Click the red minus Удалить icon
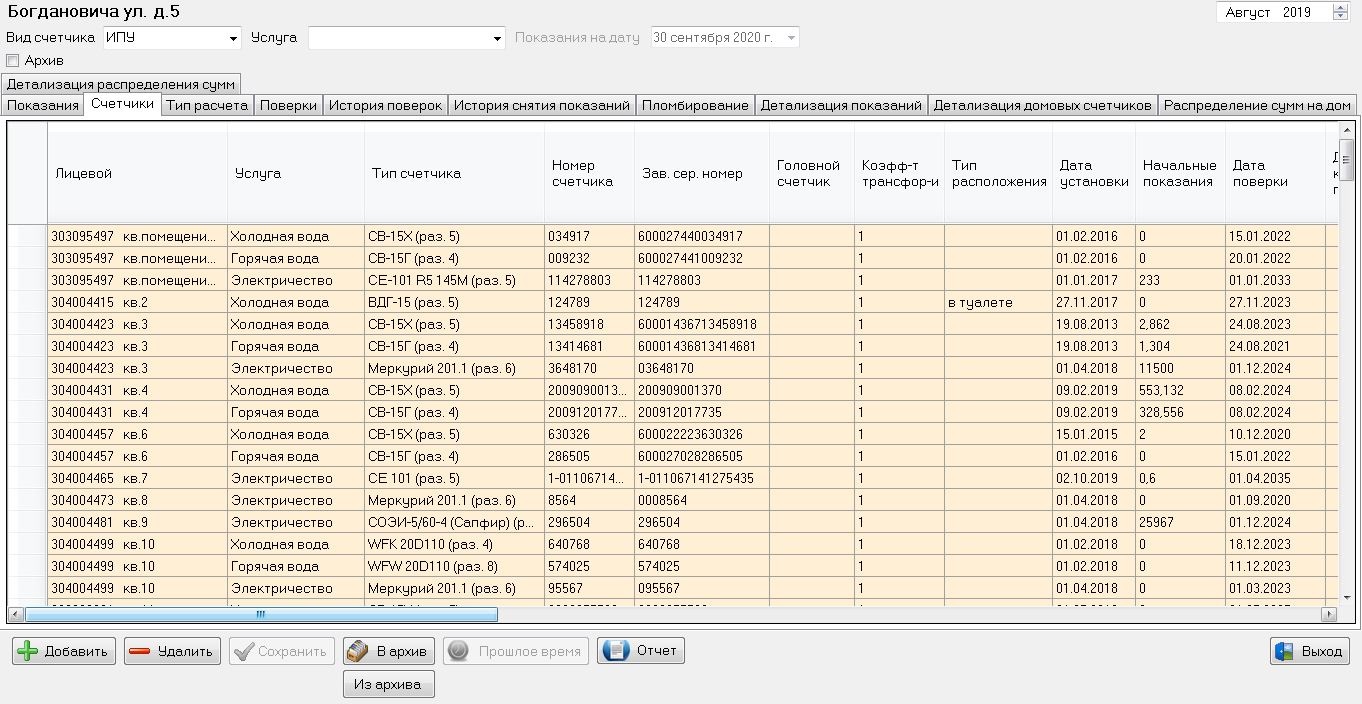Image resolution: width=1362 pixels, height=704 pixels. 140,651
